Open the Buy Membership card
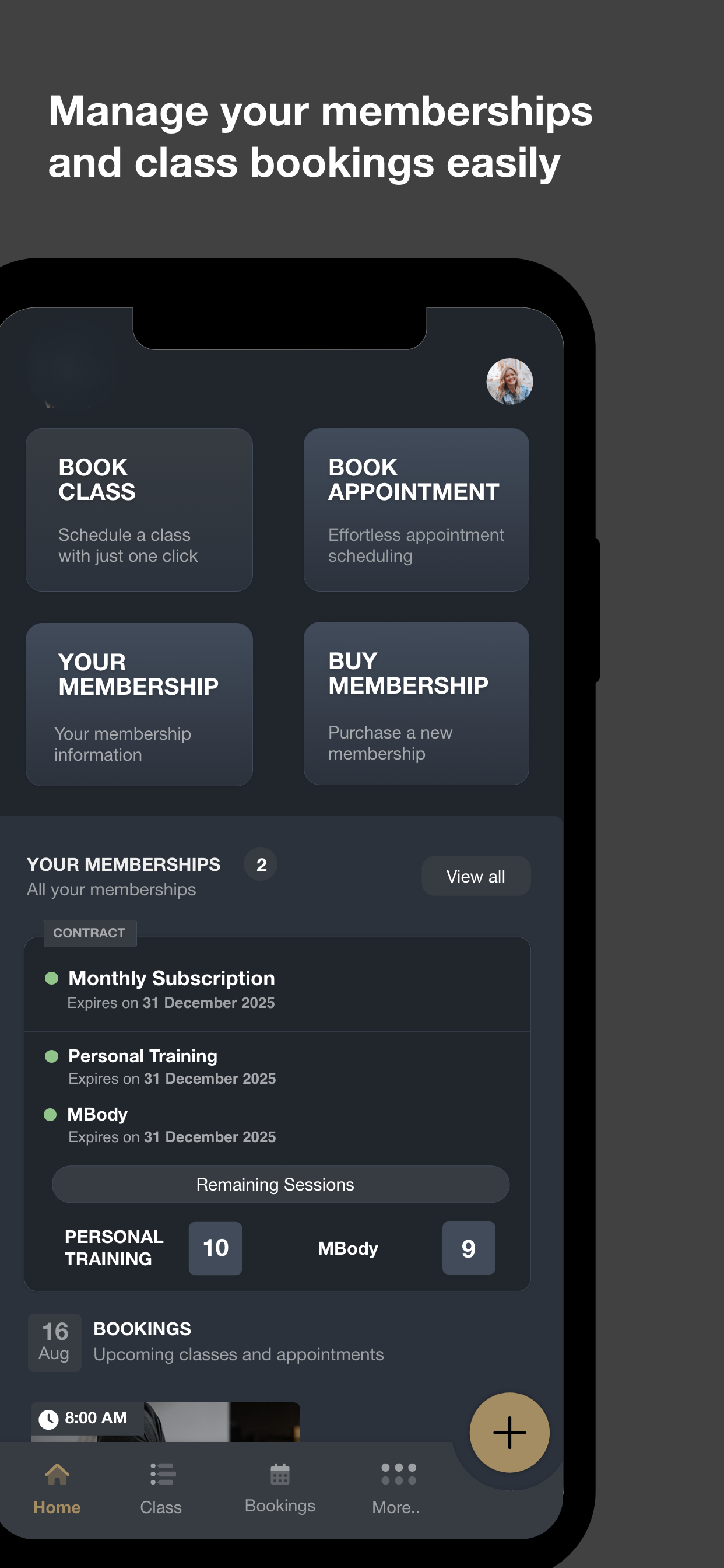724x1568 pixels. (x=416, y=703)
